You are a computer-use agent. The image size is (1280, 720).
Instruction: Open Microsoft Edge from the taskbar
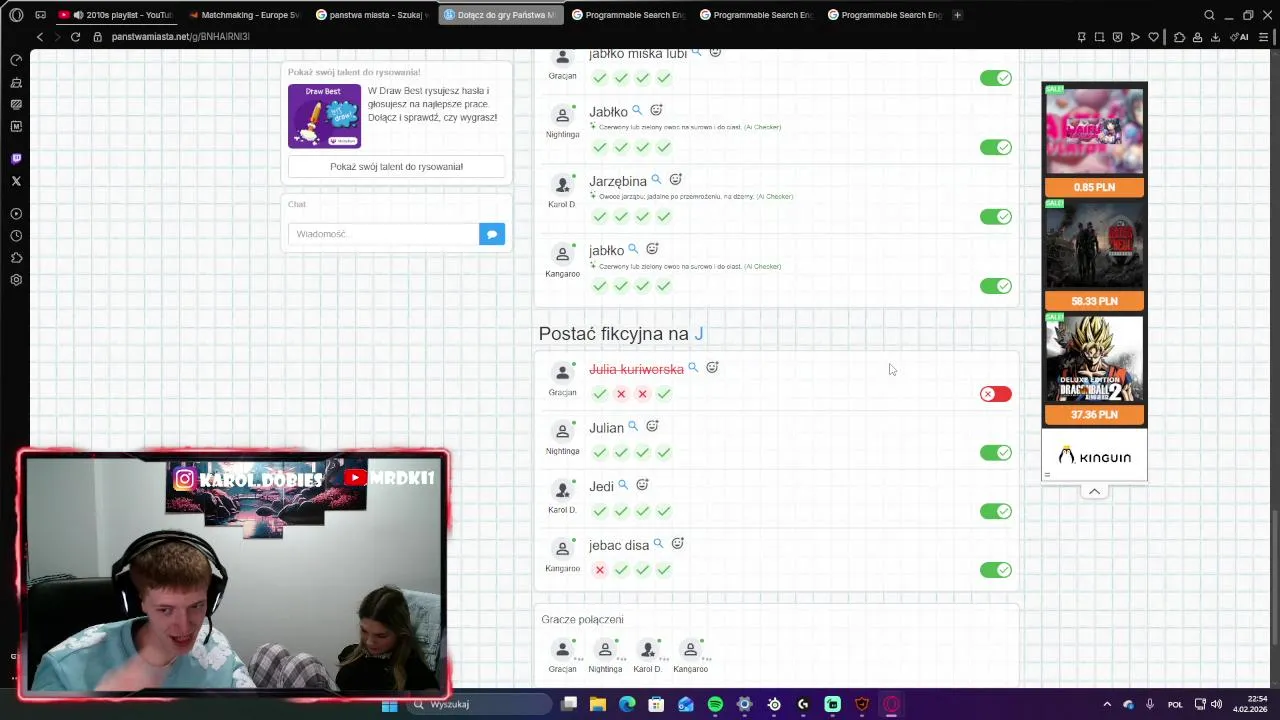point(627,704)
